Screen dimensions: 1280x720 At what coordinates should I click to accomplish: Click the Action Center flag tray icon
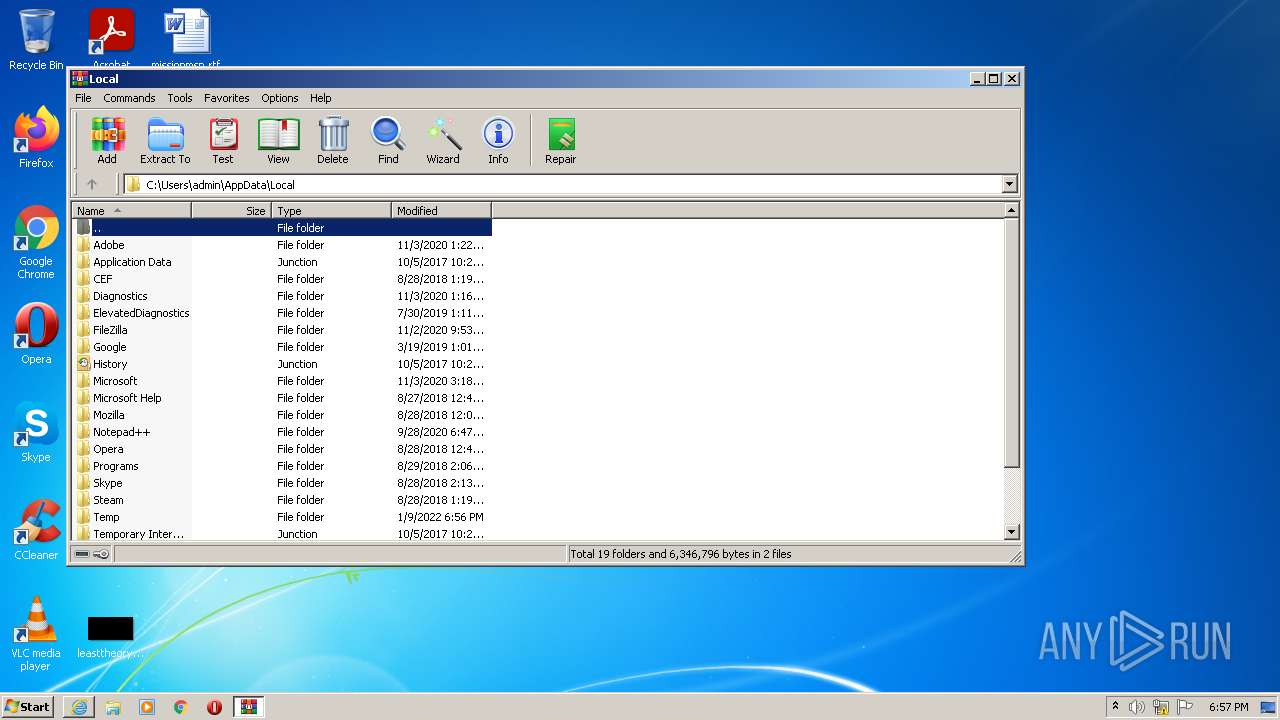tap(1185, 707)
